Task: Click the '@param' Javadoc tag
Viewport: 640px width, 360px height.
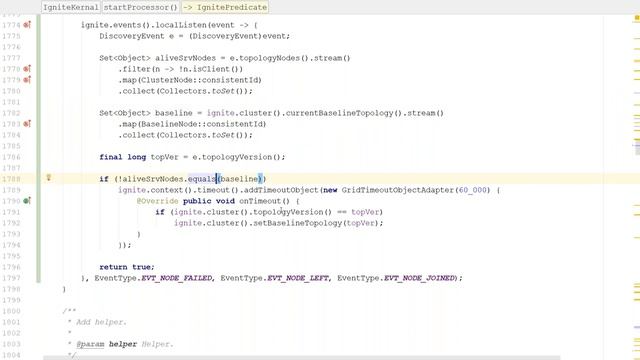Action: (90, 344)
